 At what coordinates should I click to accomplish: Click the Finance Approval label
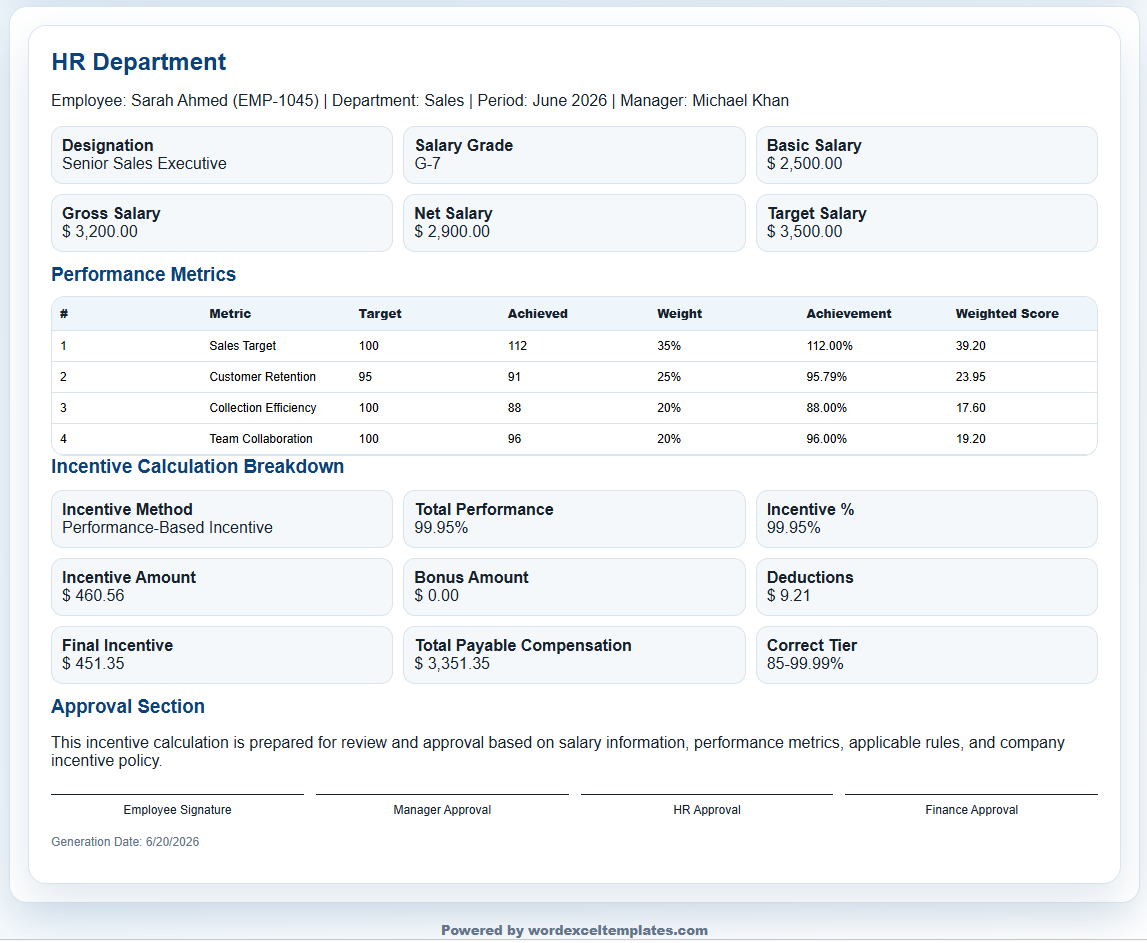[971, 810]
